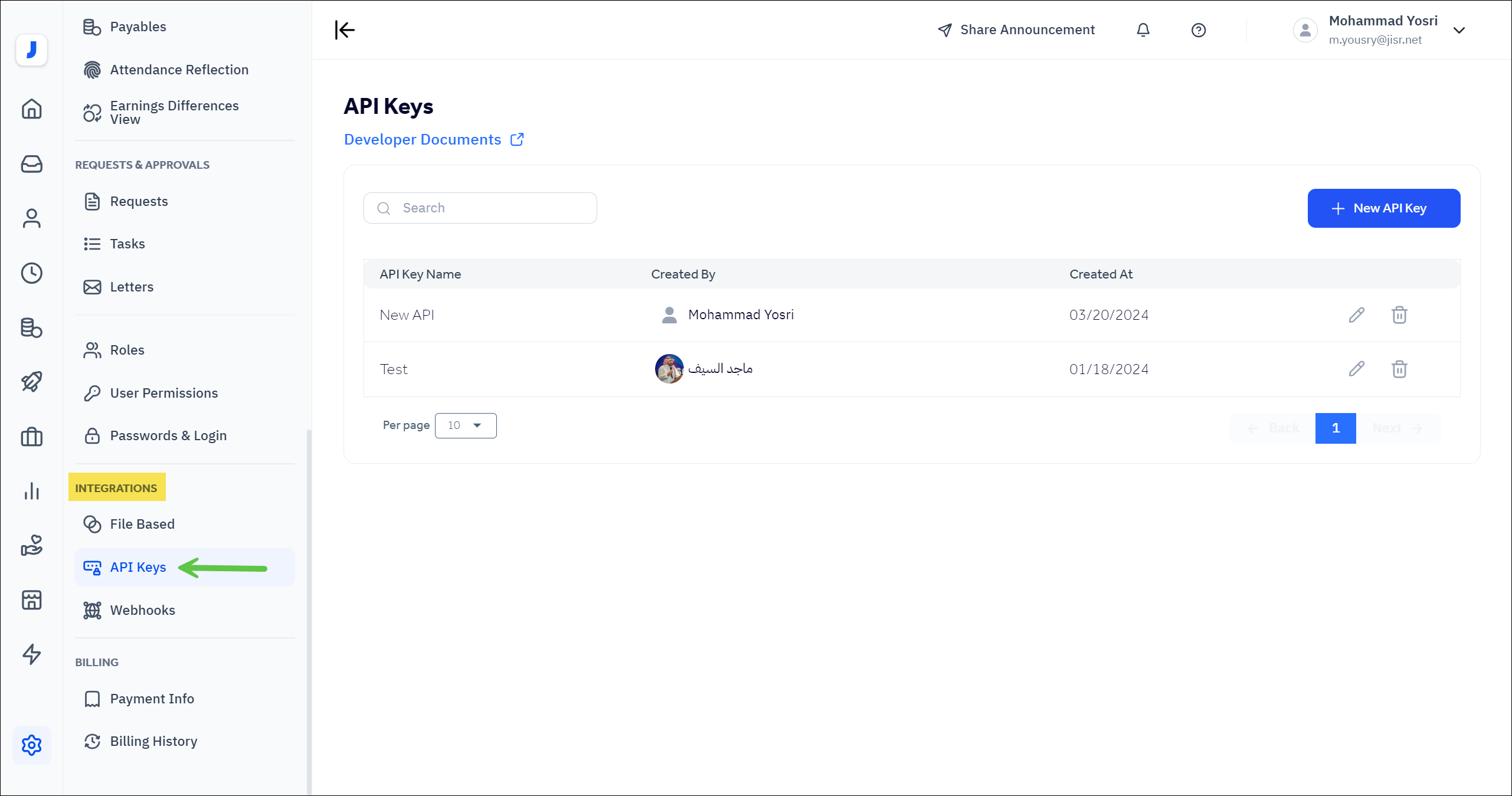Open the File Based integration menu item
The width and height of the screenshot is (1512, 796).
point(142,524)
